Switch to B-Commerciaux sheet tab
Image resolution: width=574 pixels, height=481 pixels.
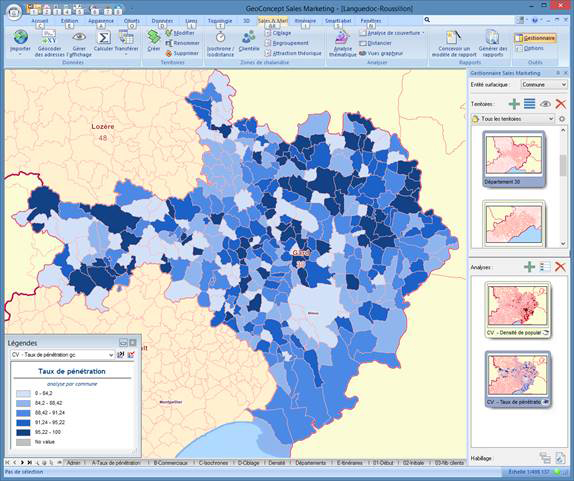(x=170, y=463)
